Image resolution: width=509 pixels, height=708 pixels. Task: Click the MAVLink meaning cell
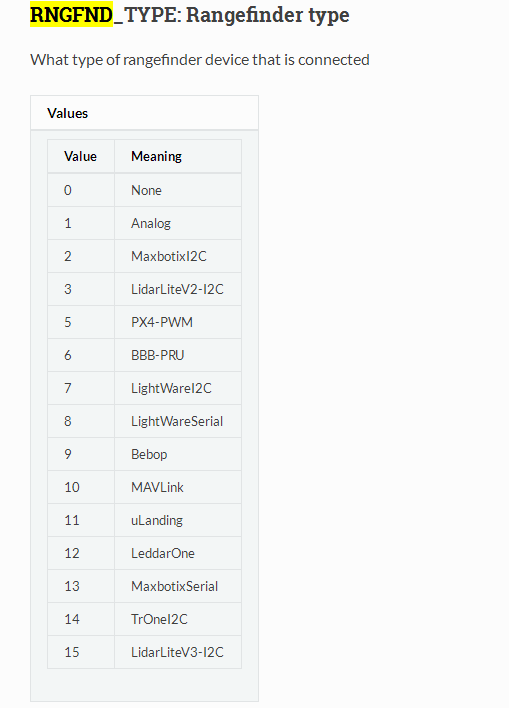point(178,487)
